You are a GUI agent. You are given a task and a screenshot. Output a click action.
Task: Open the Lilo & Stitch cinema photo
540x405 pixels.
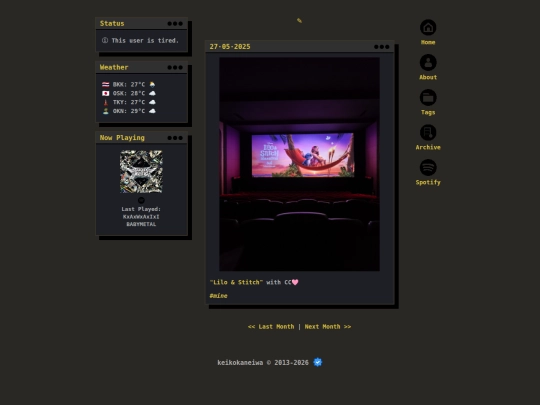coord(300,164)
